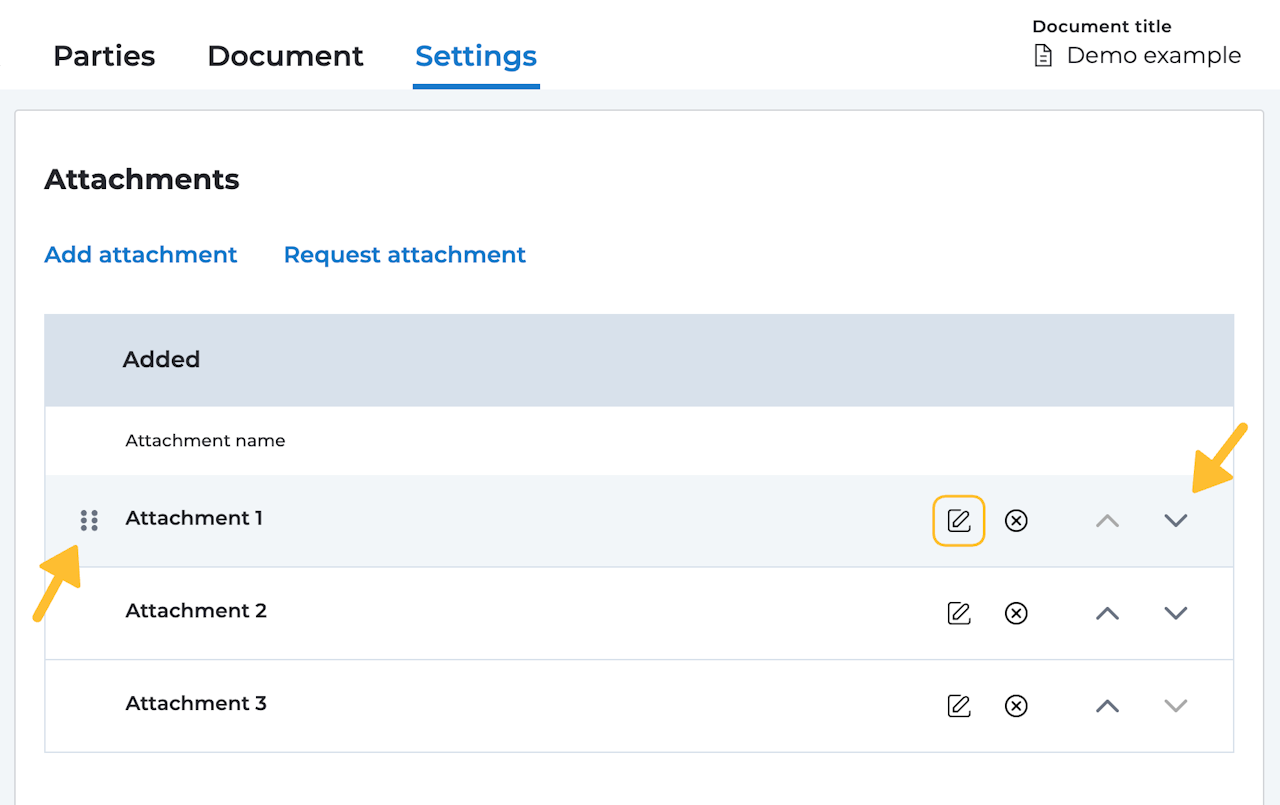This screenshot has height=805, width=1280.
Task: Click edit icon for Attachment 2
Action: [x=959, y=613]
